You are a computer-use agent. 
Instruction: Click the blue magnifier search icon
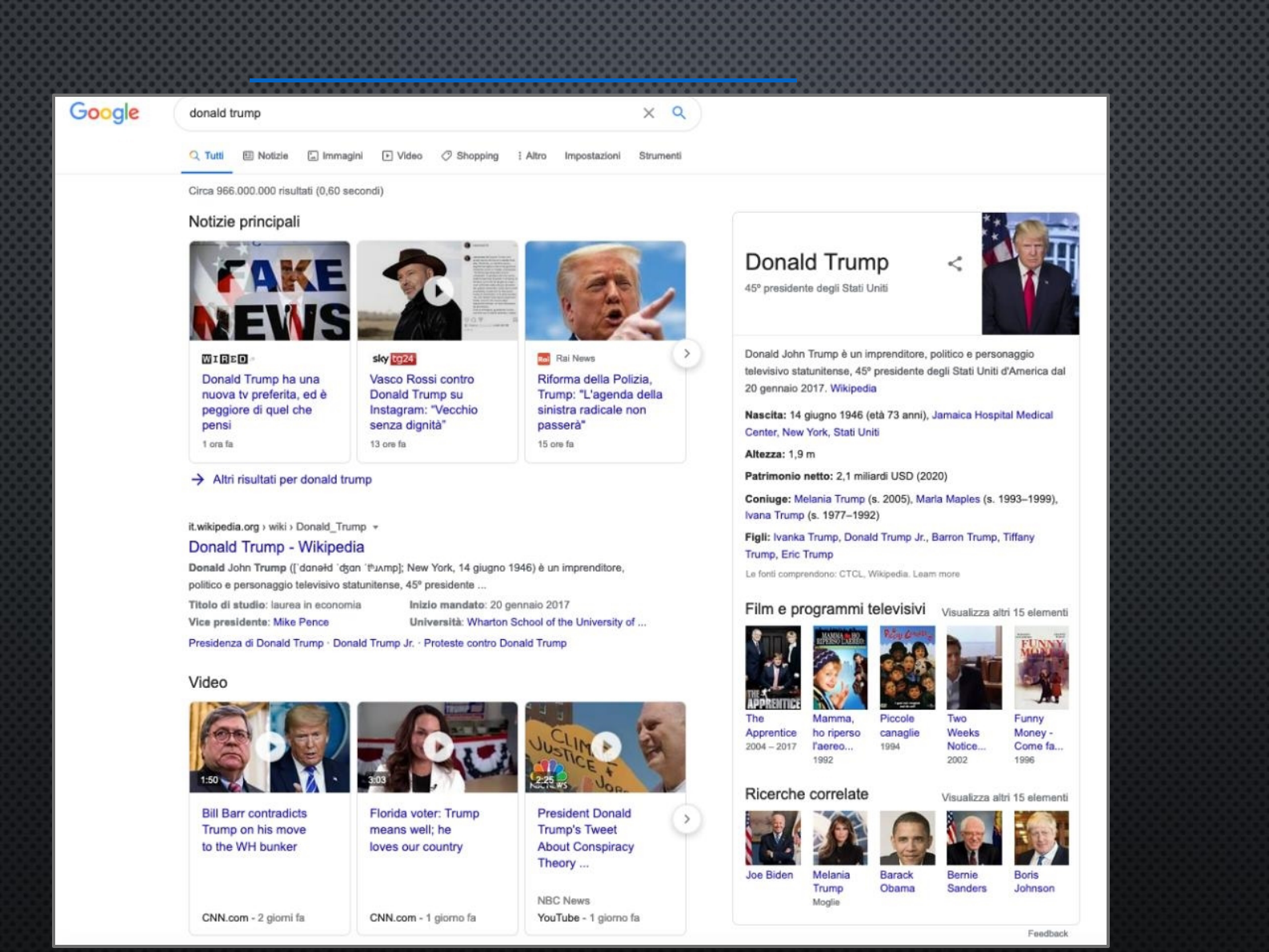[679, 113]
